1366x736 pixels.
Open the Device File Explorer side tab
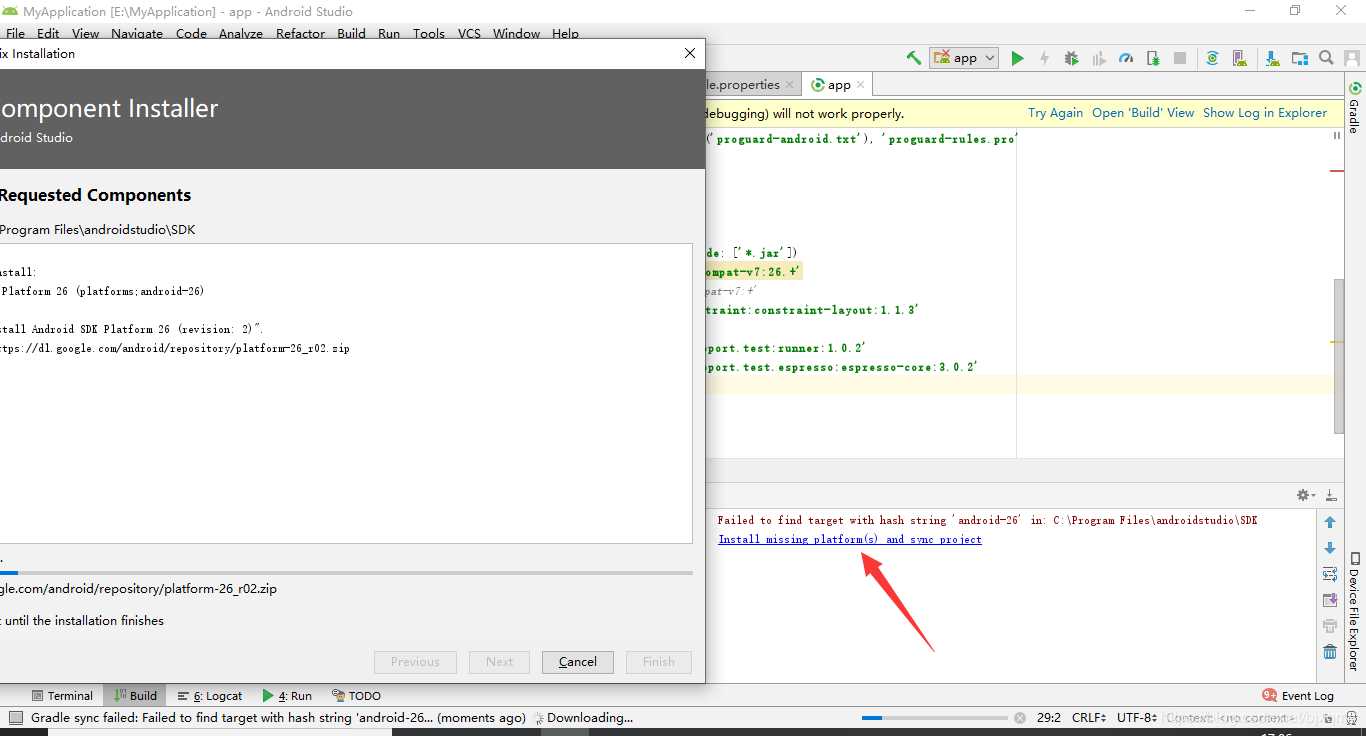click(x=1355, y=610)
